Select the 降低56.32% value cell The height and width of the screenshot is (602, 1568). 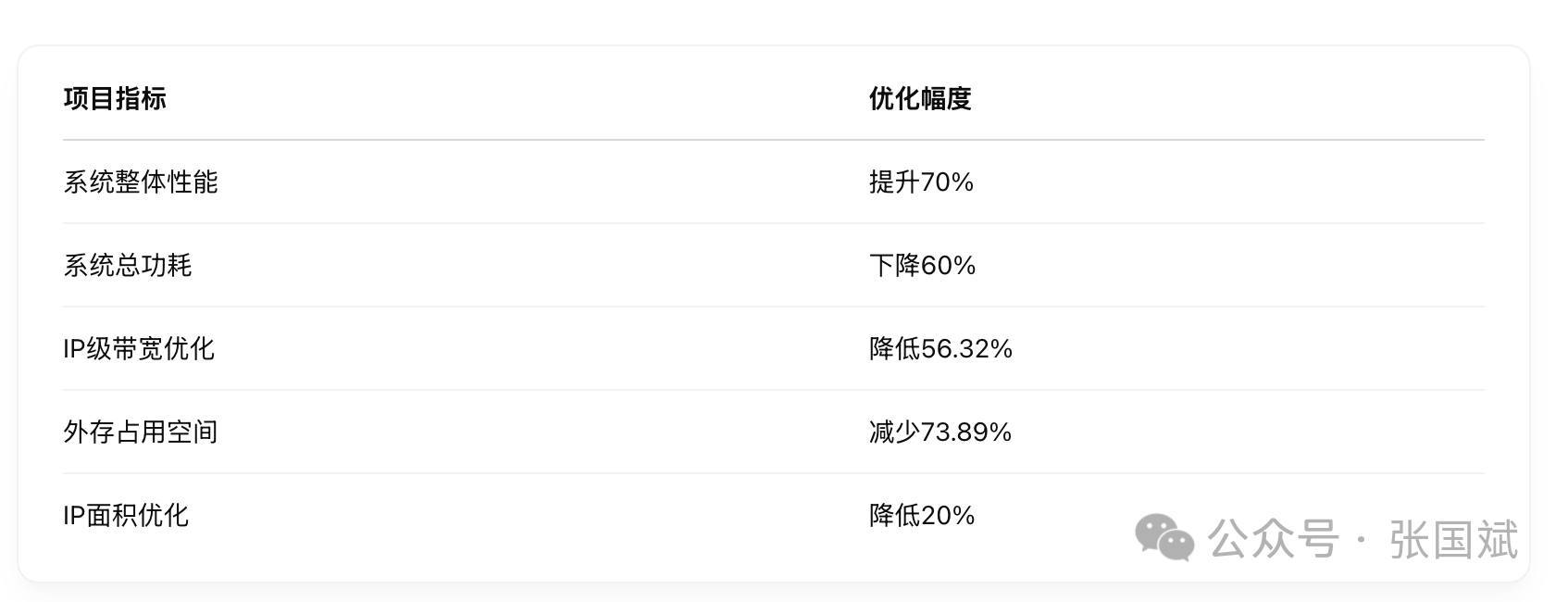pyautogui.click(x=940, y=349)
